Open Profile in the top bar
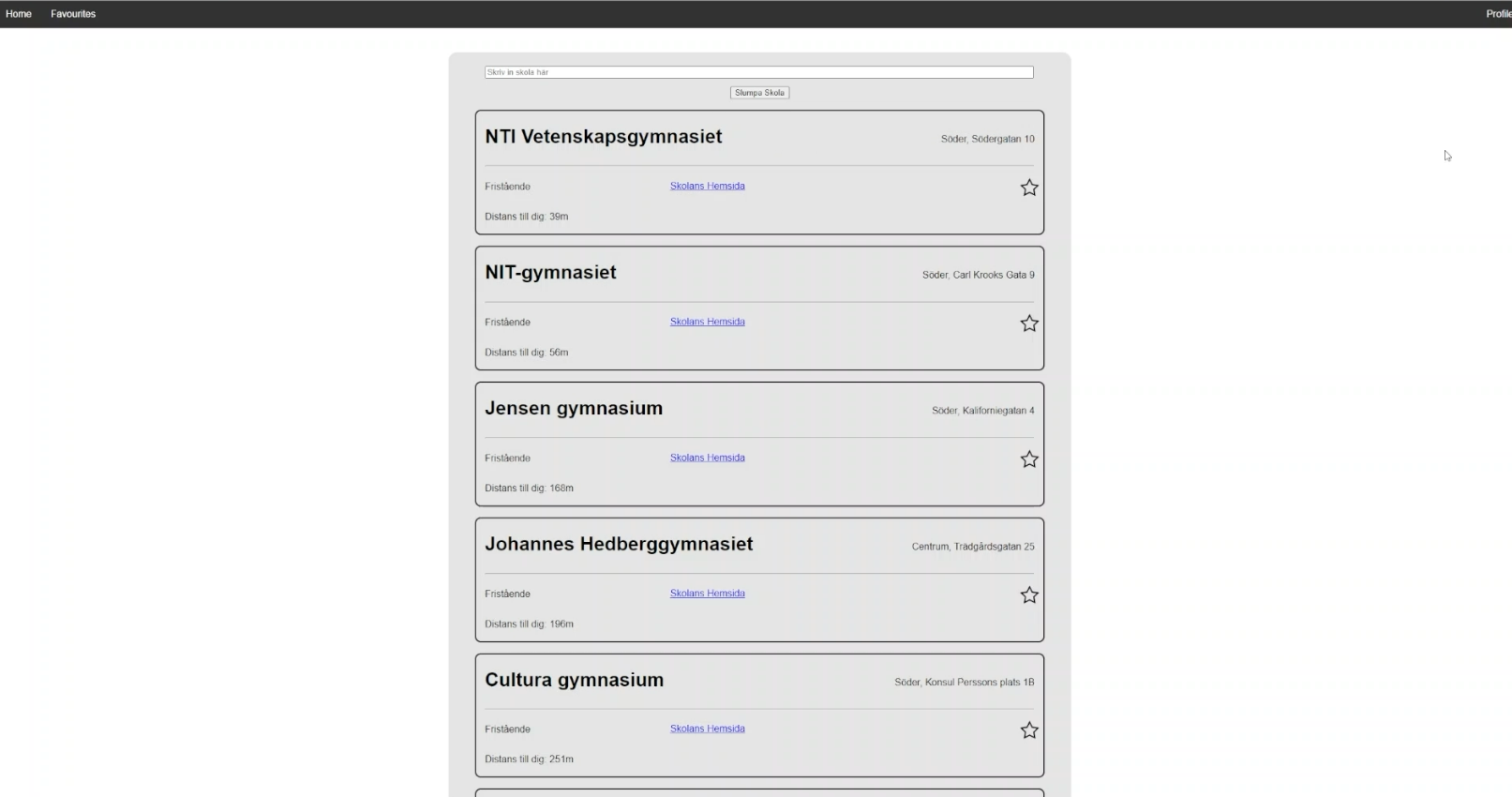Viewport: 1512px width, 797px height. [x=1498, y=14]
